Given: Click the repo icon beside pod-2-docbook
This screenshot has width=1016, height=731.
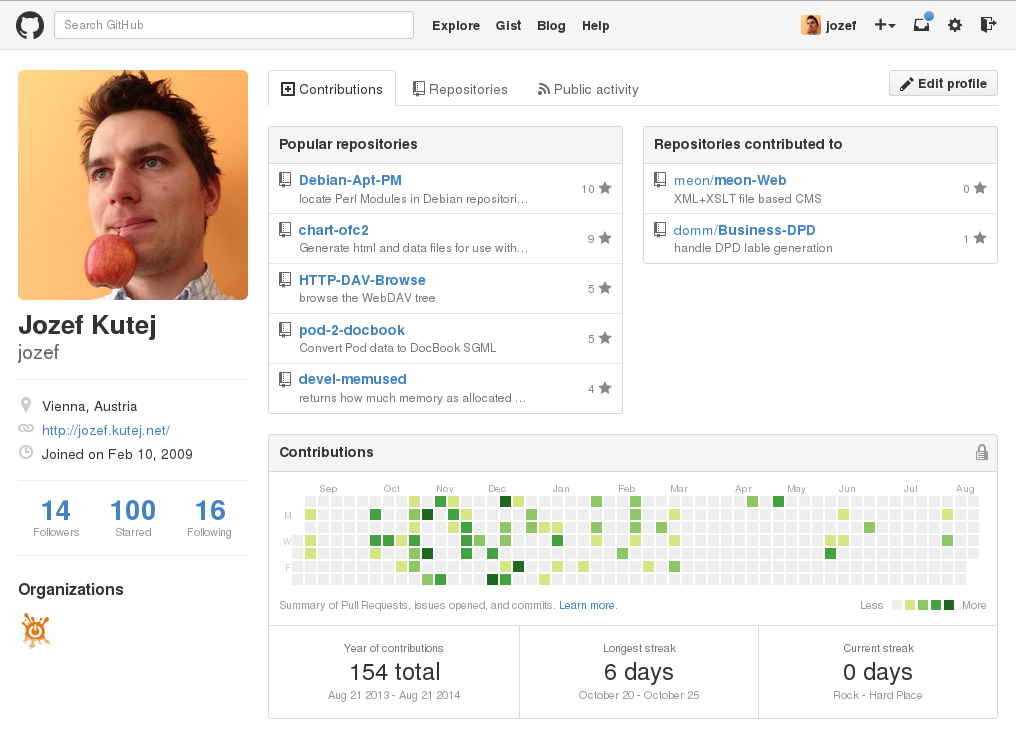Looking at the screenshot, I should point(284,329).
